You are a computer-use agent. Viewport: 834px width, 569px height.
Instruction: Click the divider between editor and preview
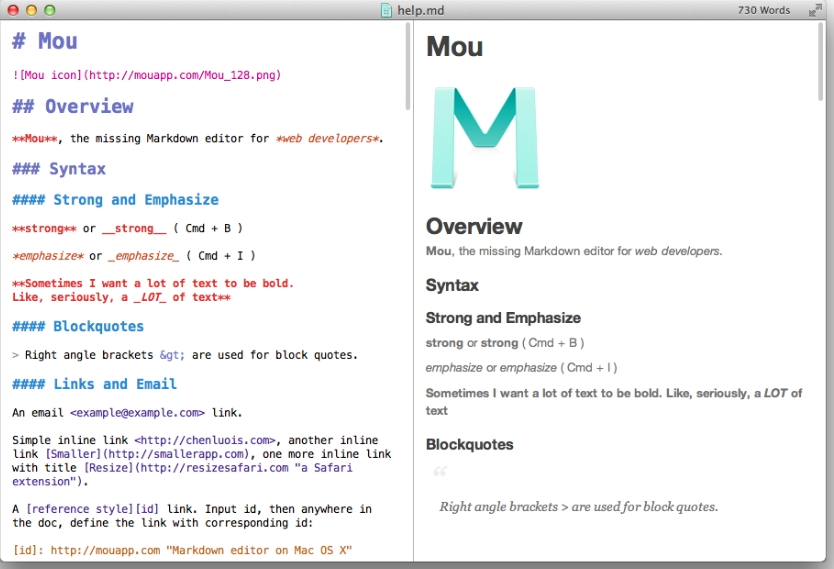(413, 291)
